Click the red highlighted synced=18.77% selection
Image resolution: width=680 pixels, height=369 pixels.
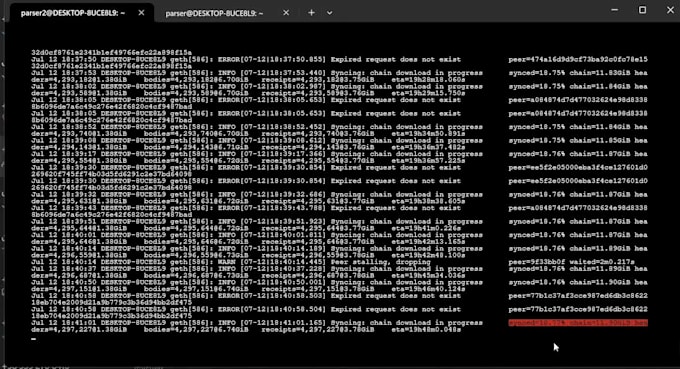578,323
